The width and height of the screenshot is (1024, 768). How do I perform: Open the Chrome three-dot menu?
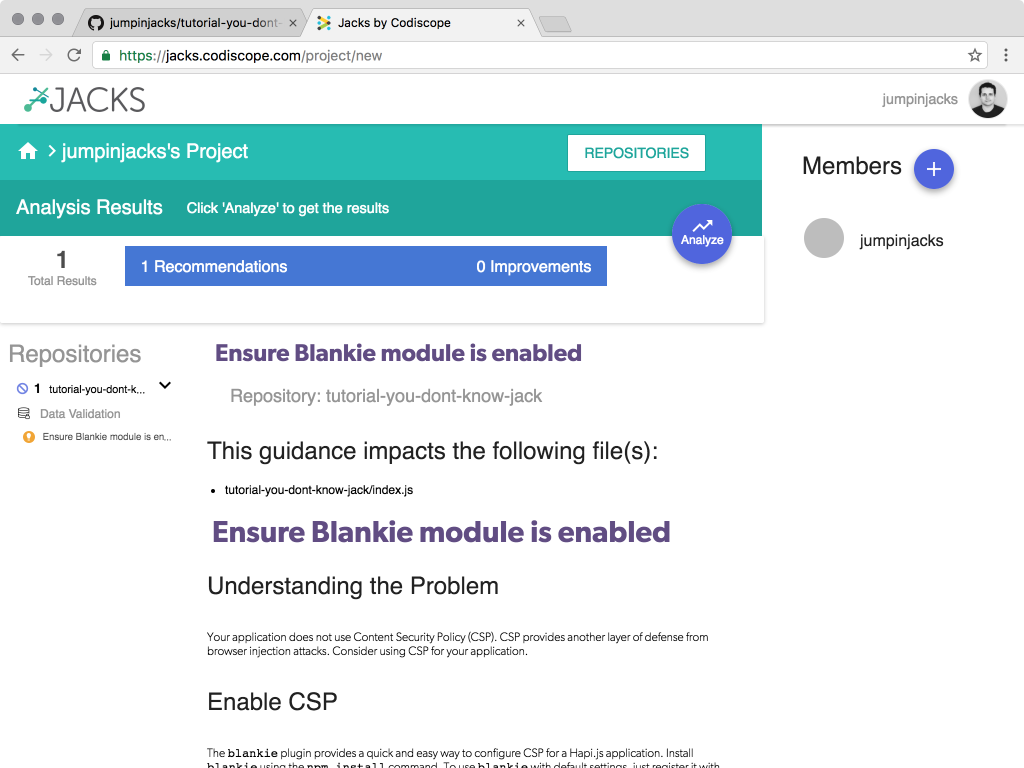(1006, 56)
